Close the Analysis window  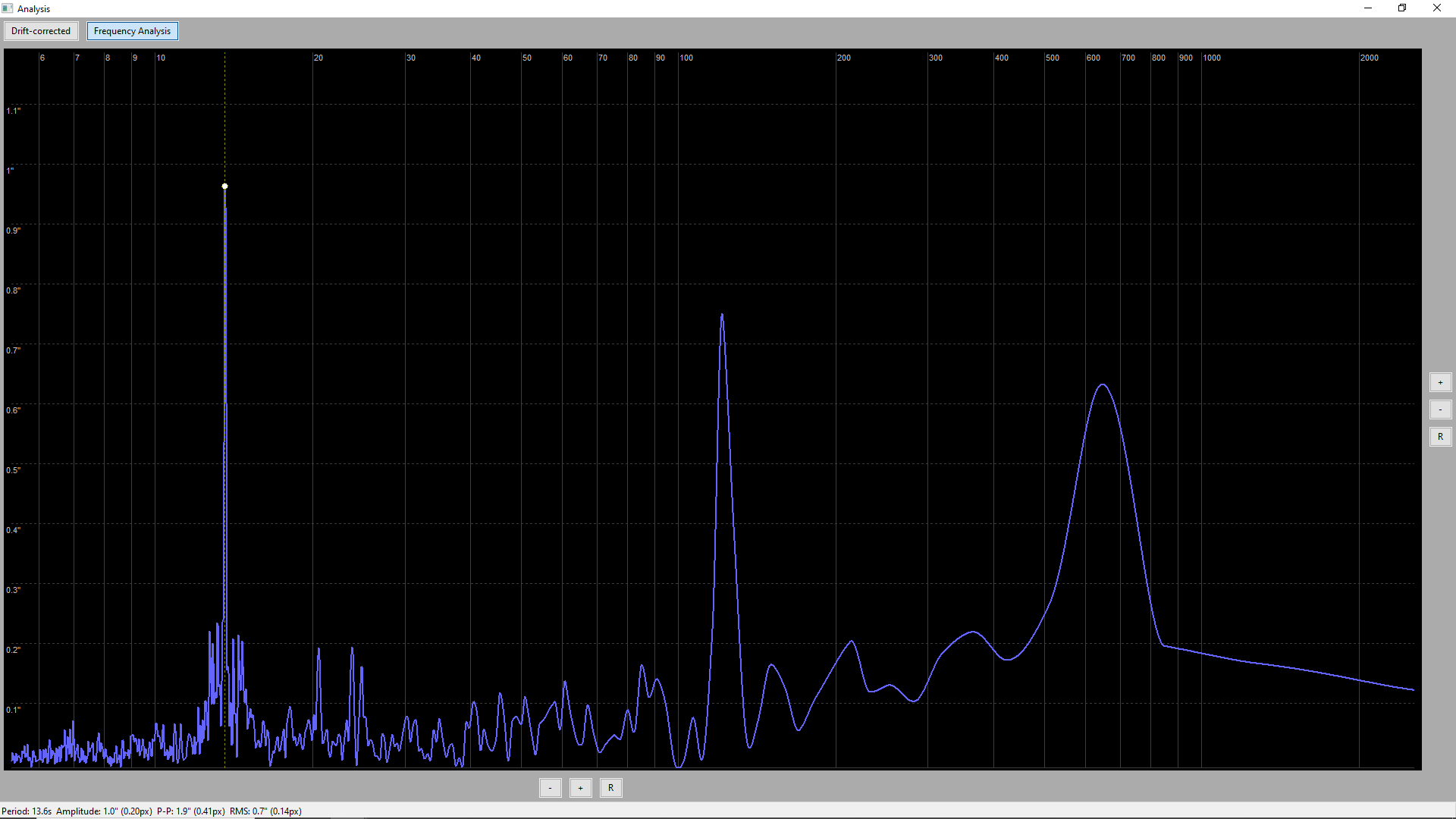[x=1437, y=8]
